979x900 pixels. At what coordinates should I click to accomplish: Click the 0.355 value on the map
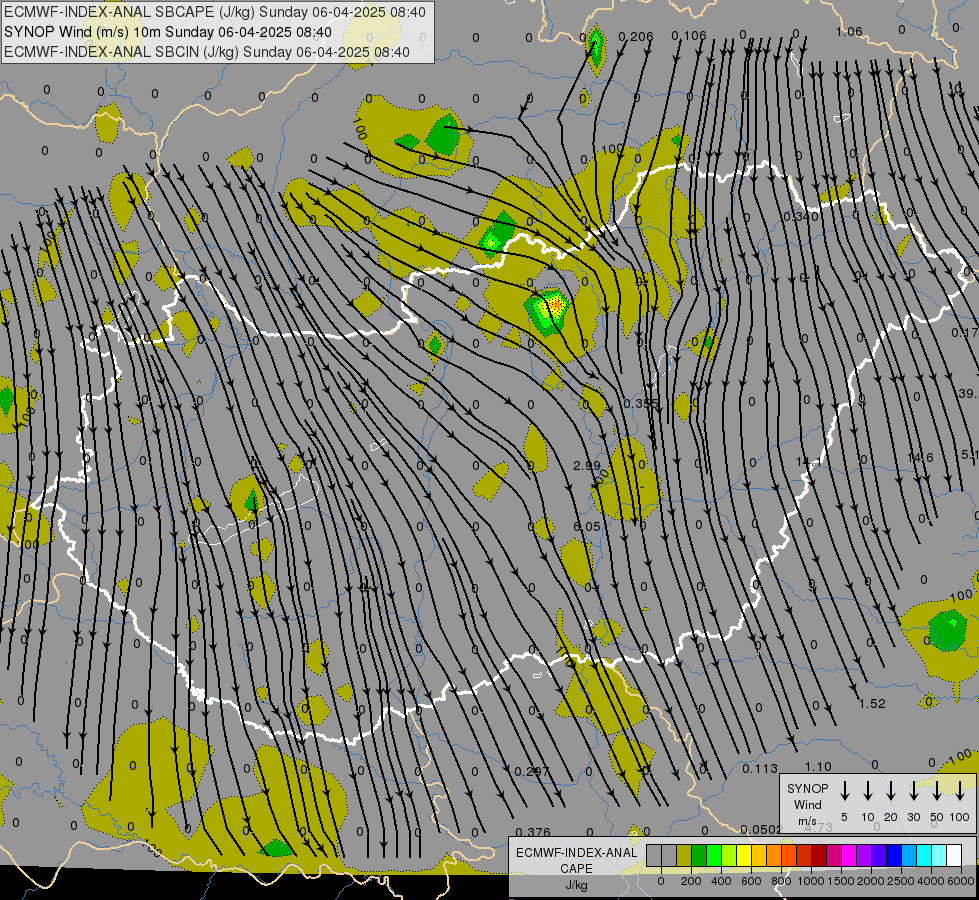[641, 403]
